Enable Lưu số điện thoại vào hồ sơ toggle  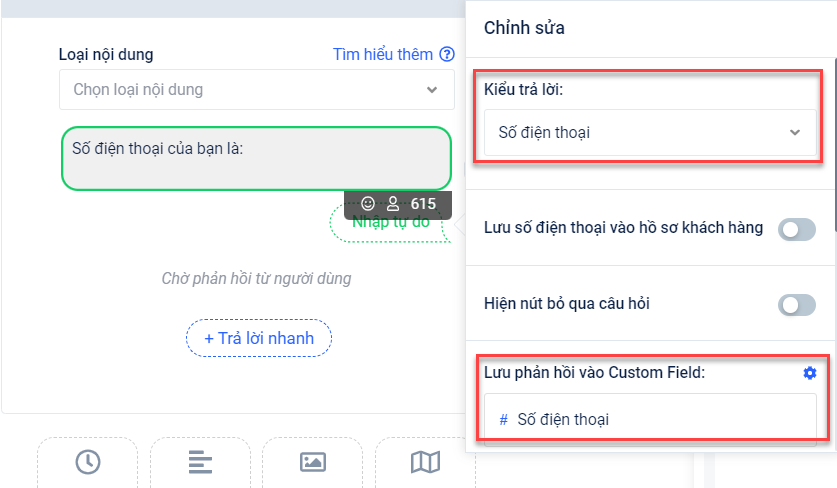(797, 230)
